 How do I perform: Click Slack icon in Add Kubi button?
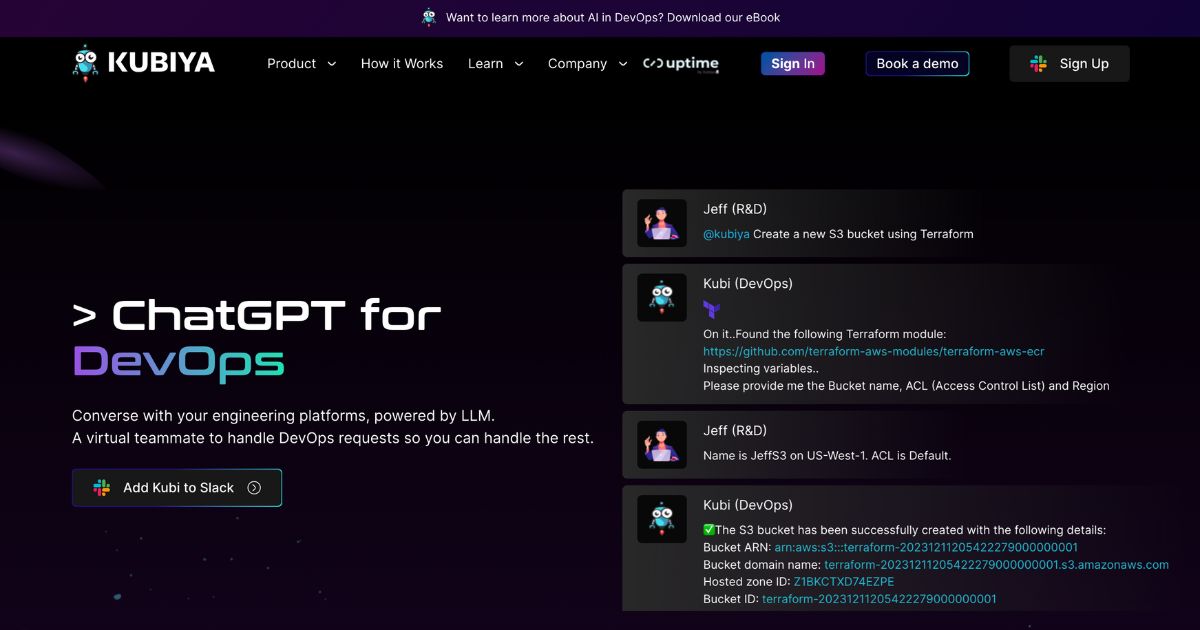(102, 488)
